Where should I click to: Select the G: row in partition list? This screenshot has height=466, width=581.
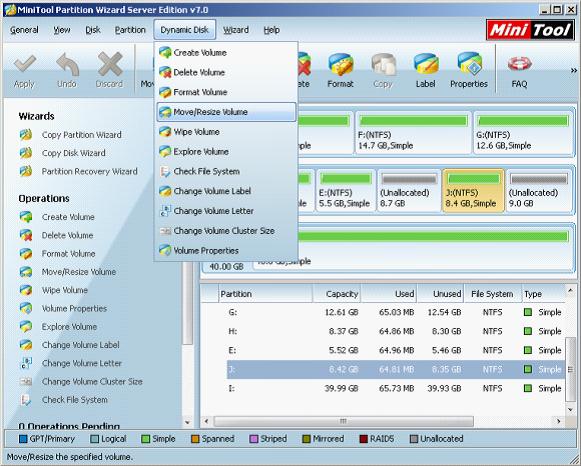(x=396, y=312)
